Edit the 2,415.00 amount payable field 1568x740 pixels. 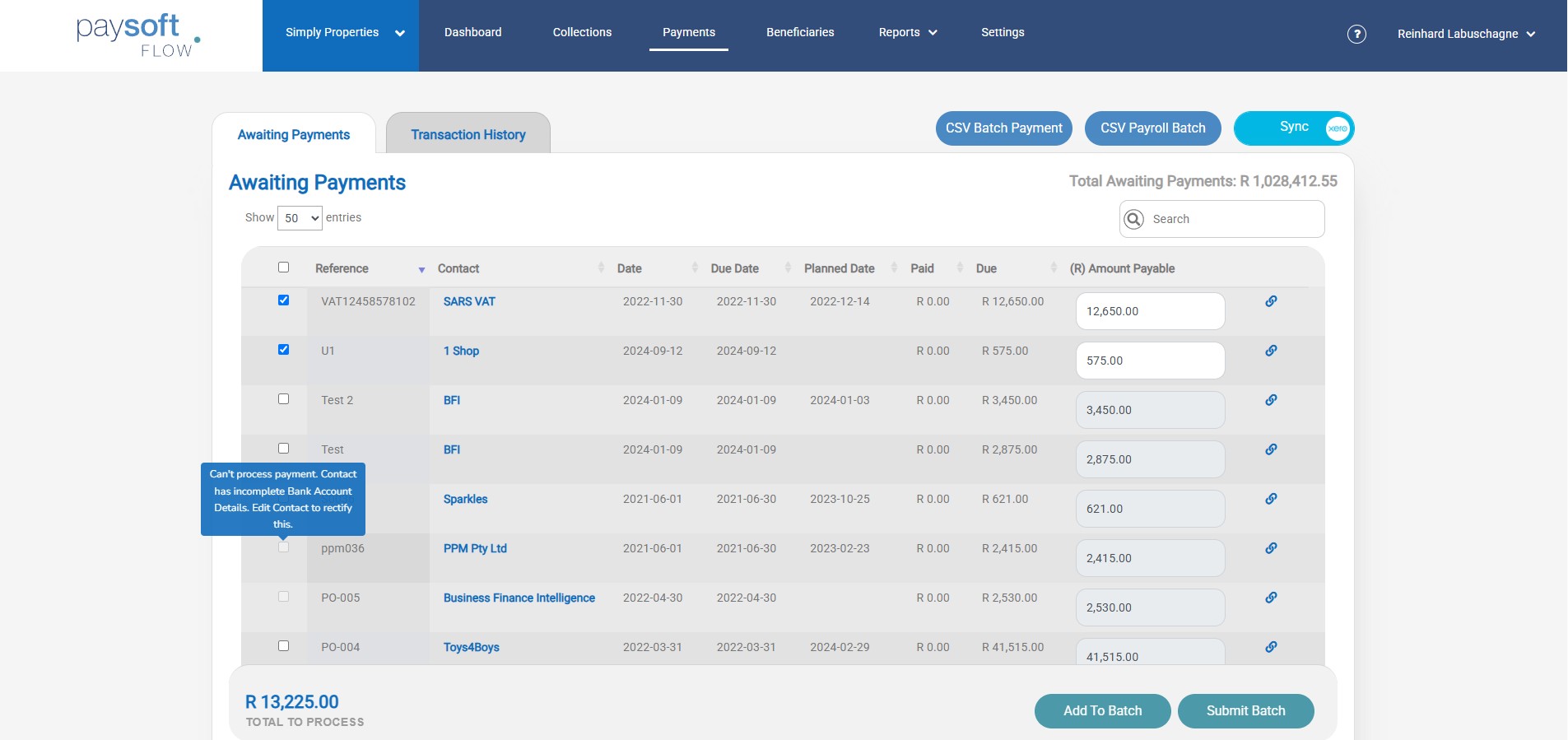click(1151, 558)
